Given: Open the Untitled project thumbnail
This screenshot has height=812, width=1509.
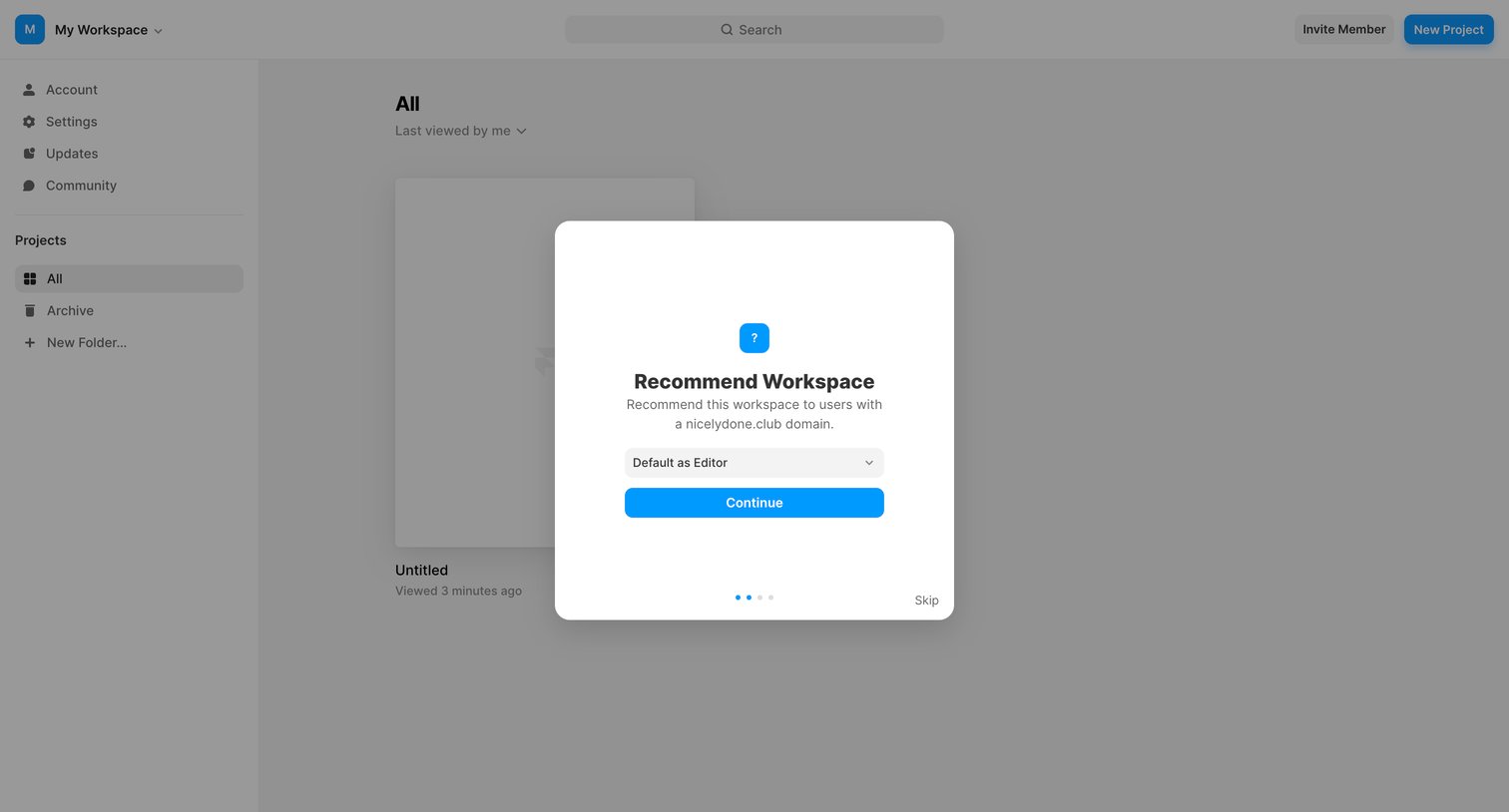Looking at the screenshot, I should point(545,362).
